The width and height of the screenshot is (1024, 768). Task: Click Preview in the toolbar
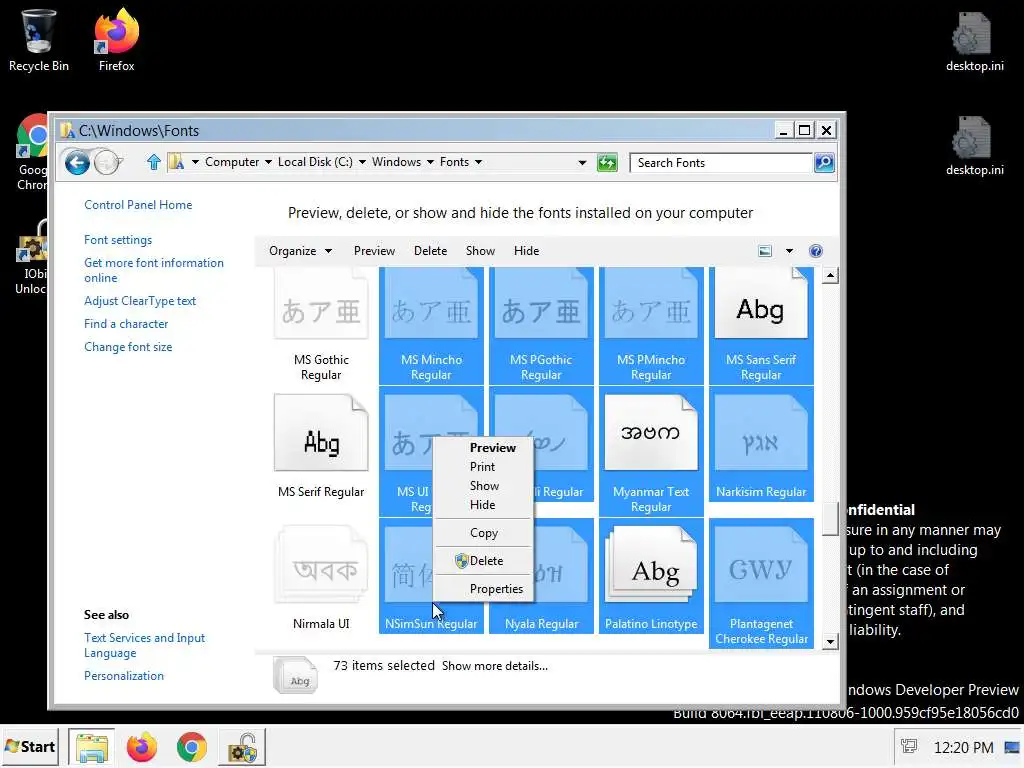click(x=374, y=251)
